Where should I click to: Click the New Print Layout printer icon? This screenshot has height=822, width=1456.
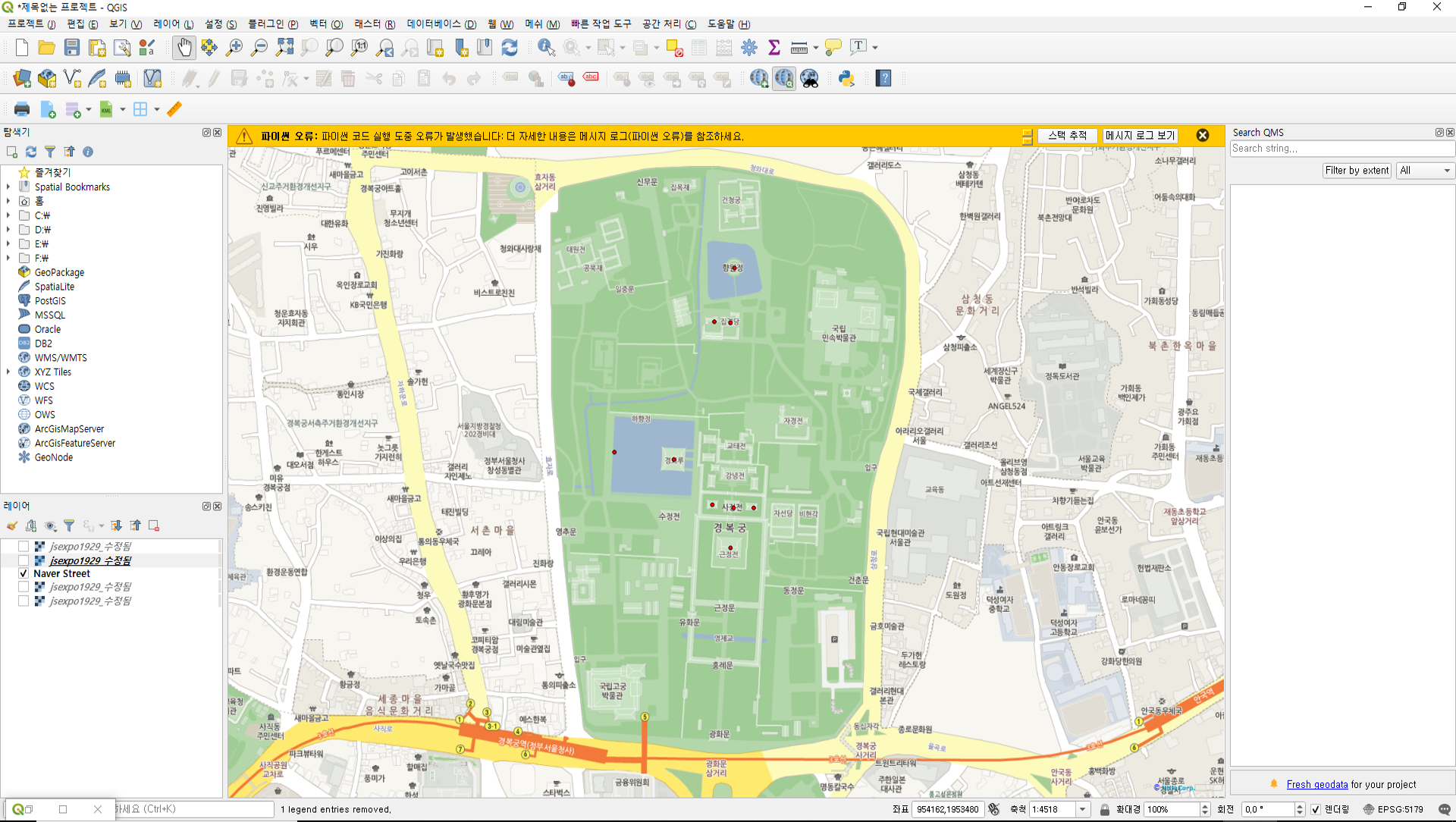tap(21, 109)
